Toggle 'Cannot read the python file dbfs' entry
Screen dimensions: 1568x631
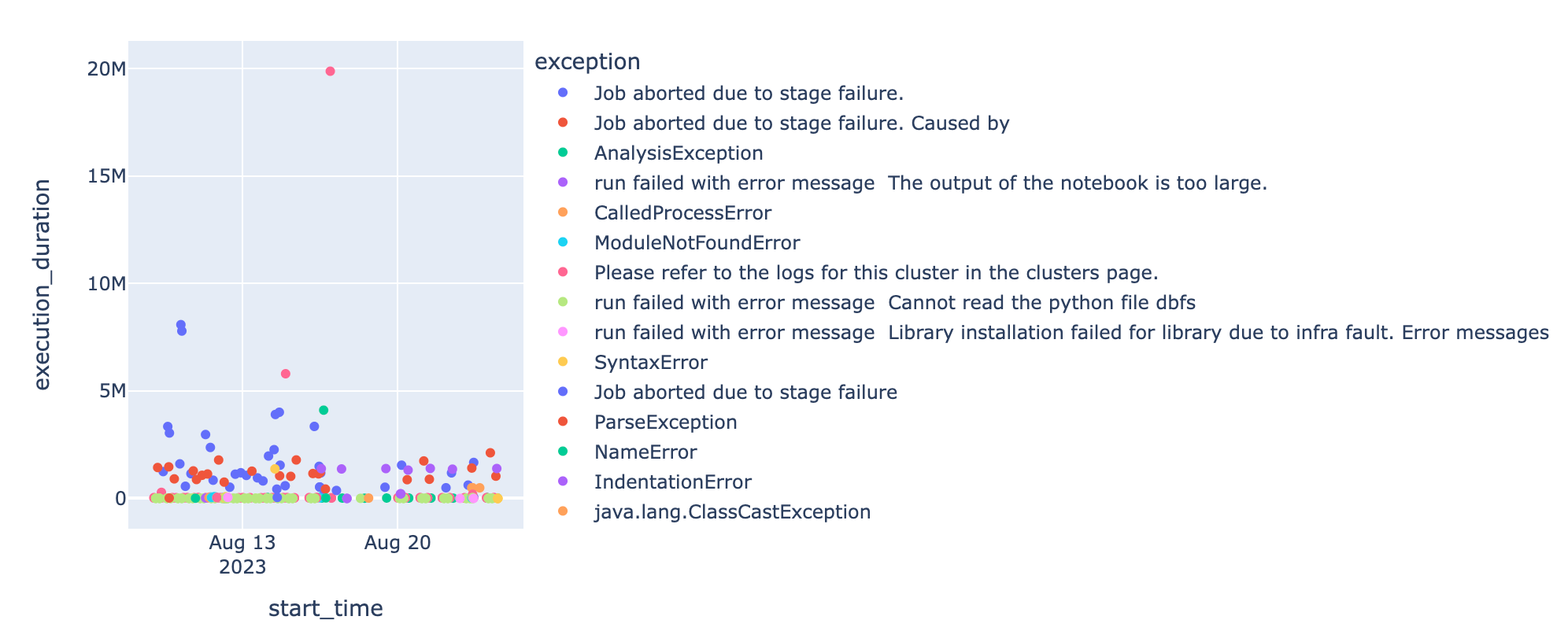tap(894, 303)
